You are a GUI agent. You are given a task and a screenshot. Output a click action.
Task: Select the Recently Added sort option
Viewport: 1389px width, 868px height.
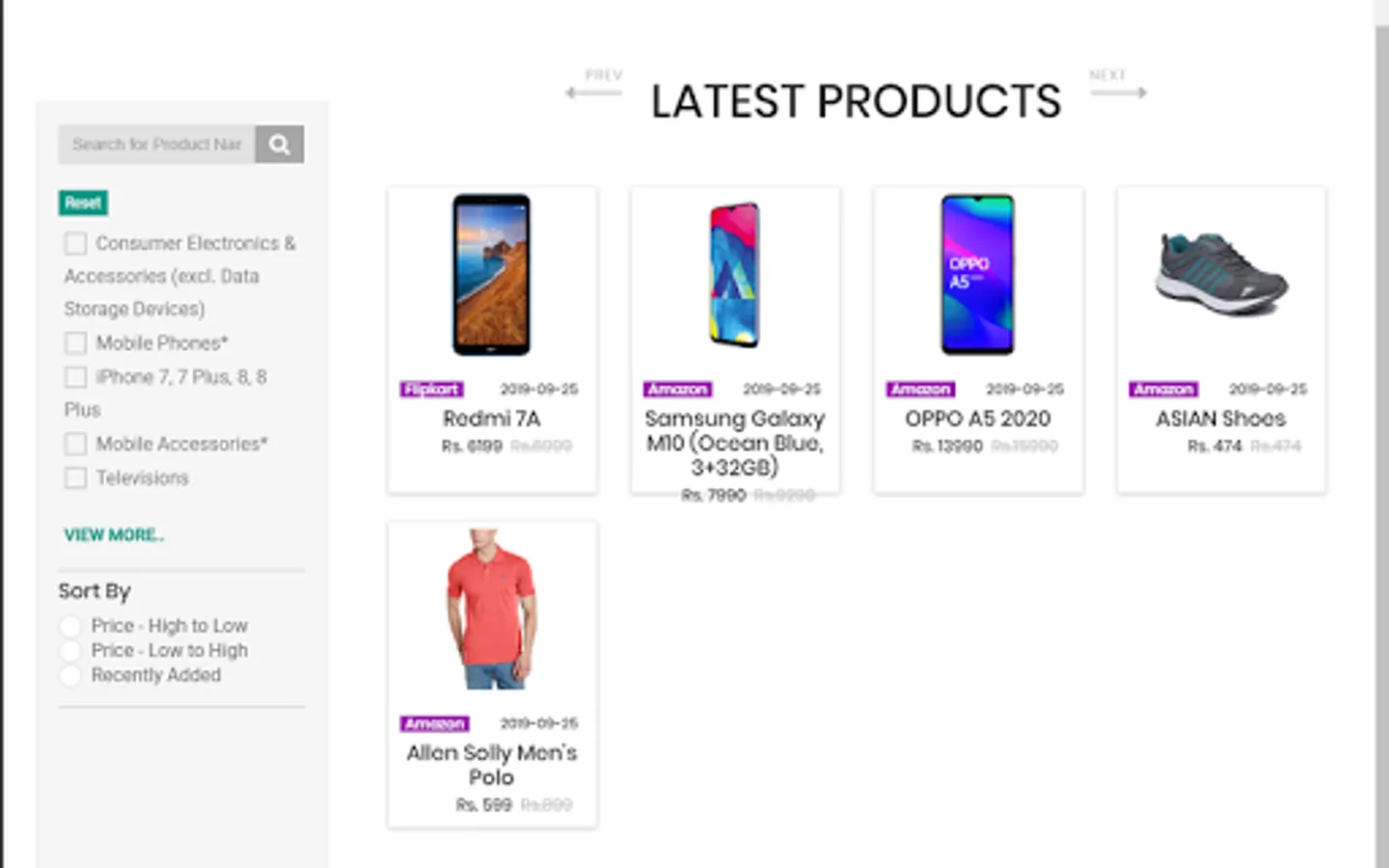(x=70, y=676)
